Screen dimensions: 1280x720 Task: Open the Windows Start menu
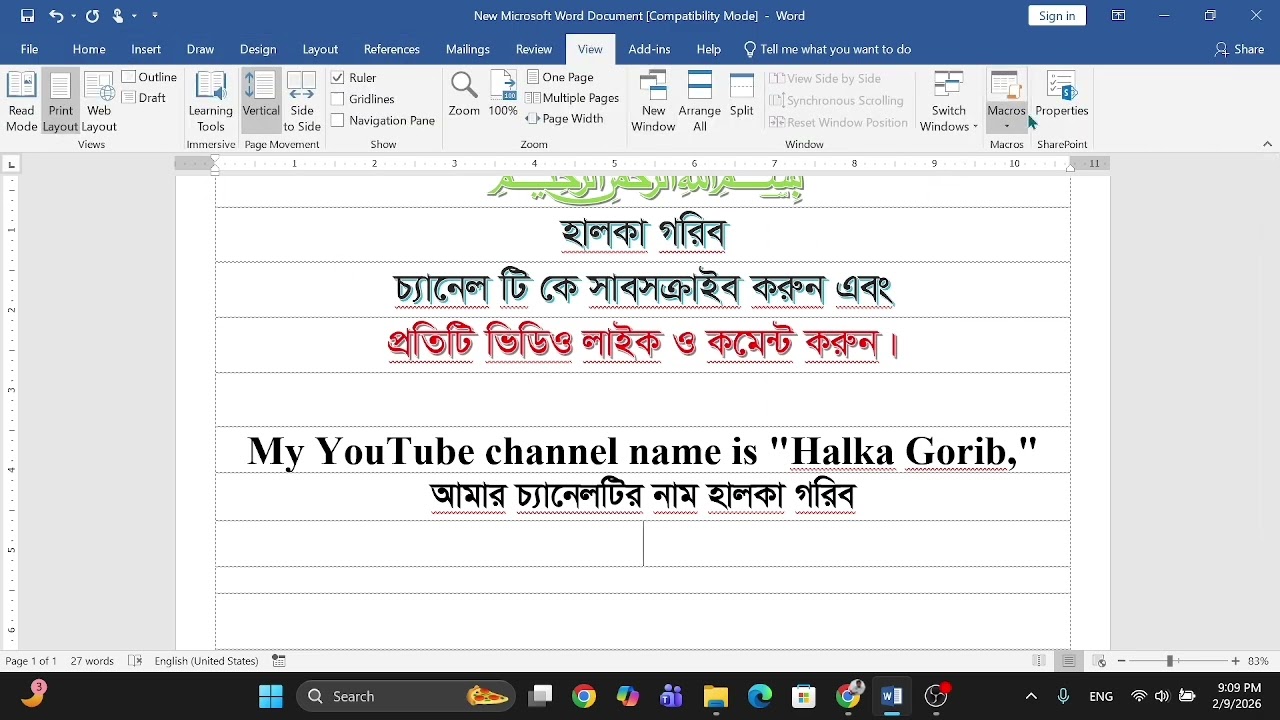[271, 696]
